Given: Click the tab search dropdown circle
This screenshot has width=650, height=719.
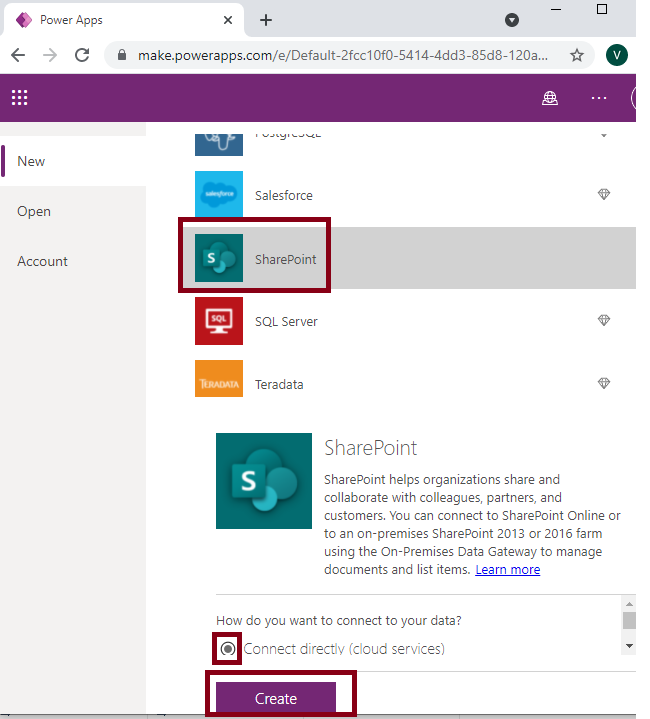Looking at the screenshot, I should 512,20.
